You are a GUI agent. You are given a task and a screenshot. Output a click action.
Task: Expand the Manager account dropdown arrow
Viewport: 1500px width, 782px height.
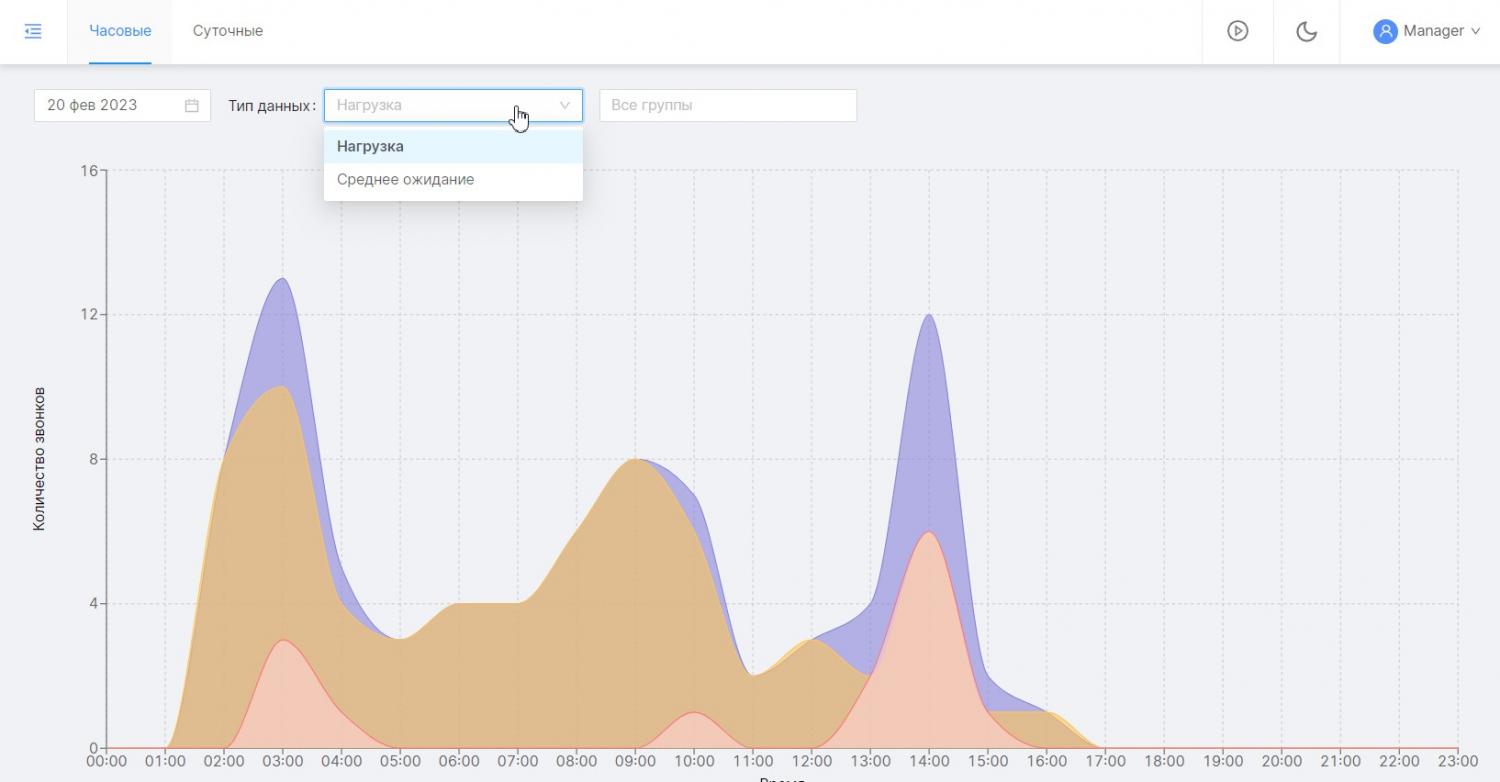tap(1475, 31)
